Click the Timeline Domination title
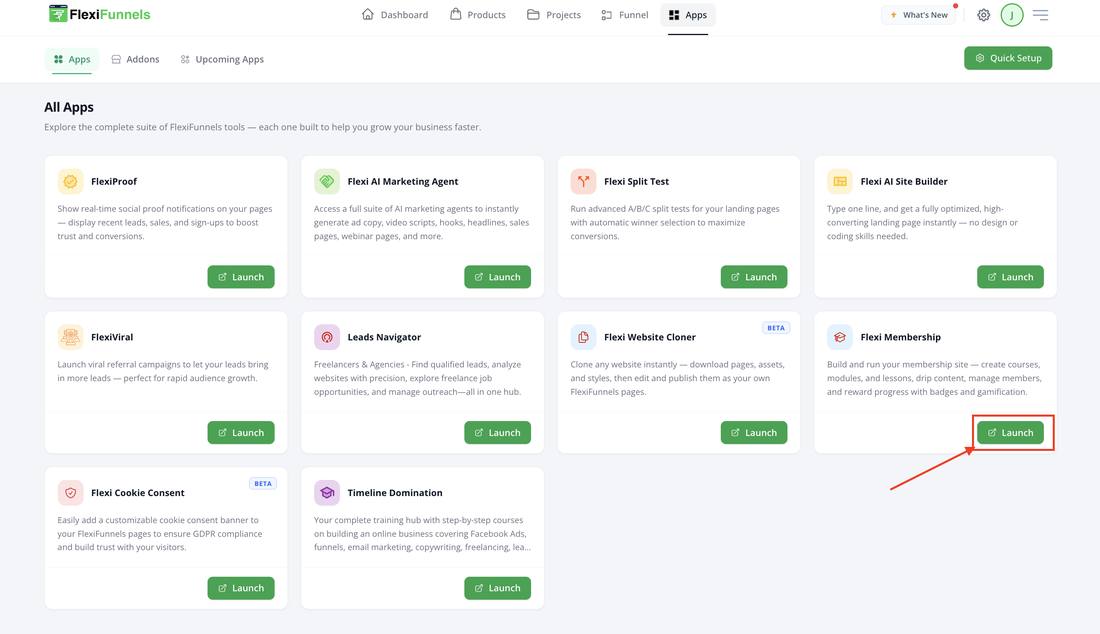The width and height of the screenshot is (1100, 634). [x=395, y=493]
